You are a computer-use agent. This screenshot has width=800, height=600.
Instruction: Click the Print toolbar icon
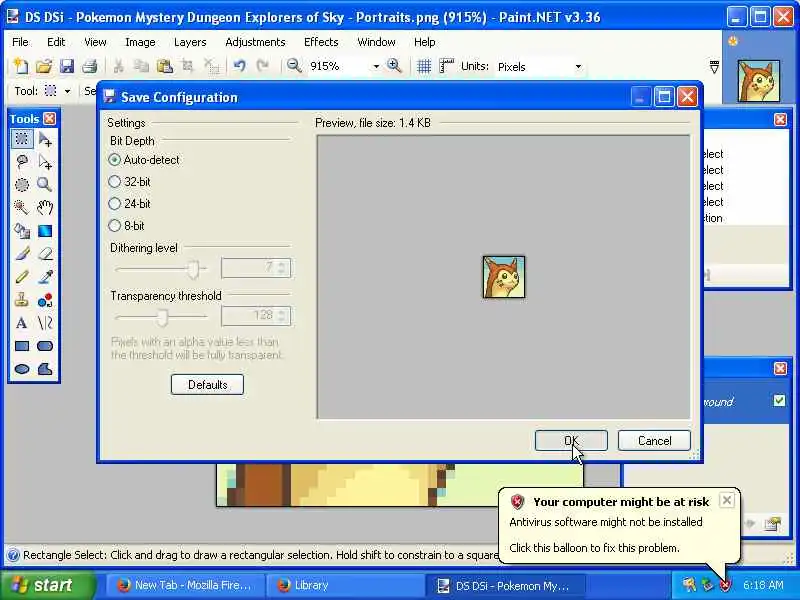[90, 66]
